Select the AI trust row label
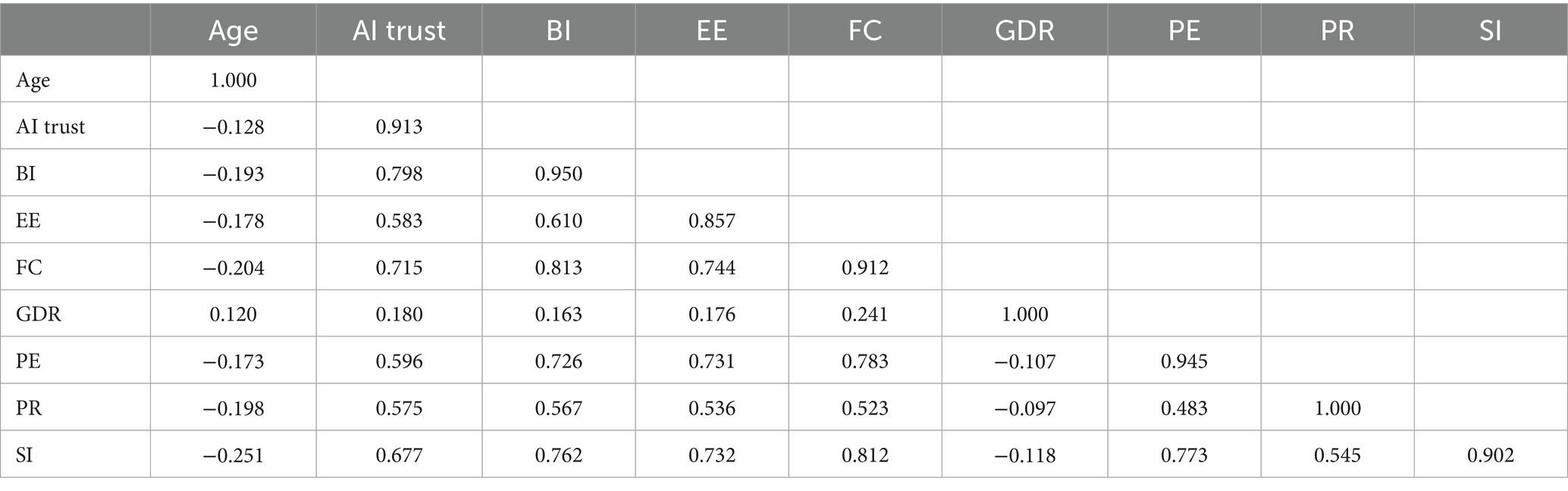Image resolution: width=1568 pixels, height=491 pixels. (x=50, y=127)
